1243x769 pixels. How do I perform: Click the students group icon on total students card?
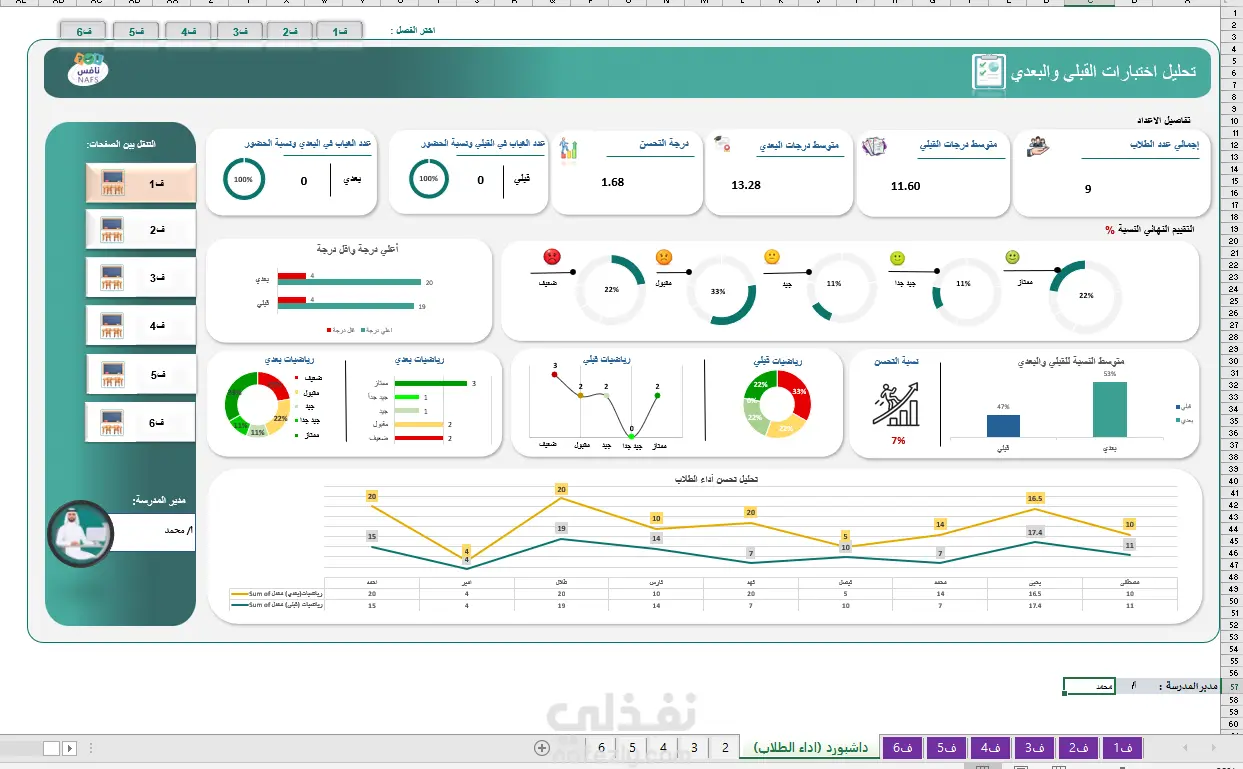point(1038,146)
